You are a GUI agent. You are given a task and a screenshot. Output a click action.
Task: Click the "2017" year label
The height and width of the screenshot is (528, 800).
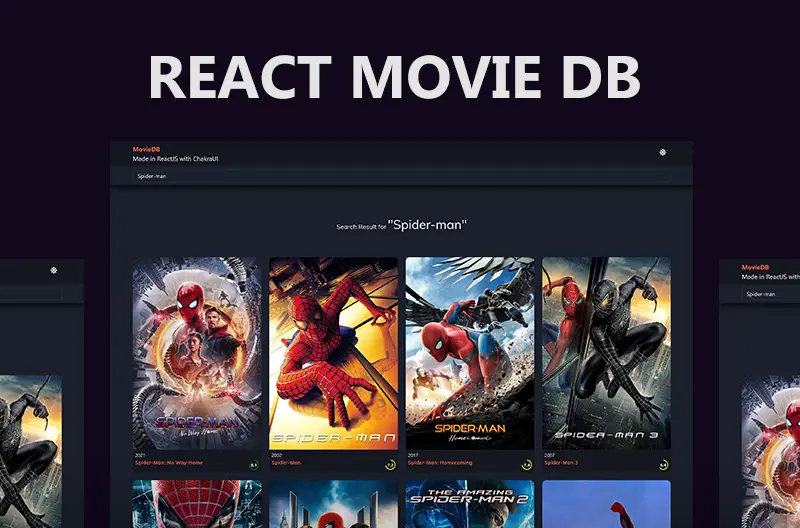coord(413,455)
